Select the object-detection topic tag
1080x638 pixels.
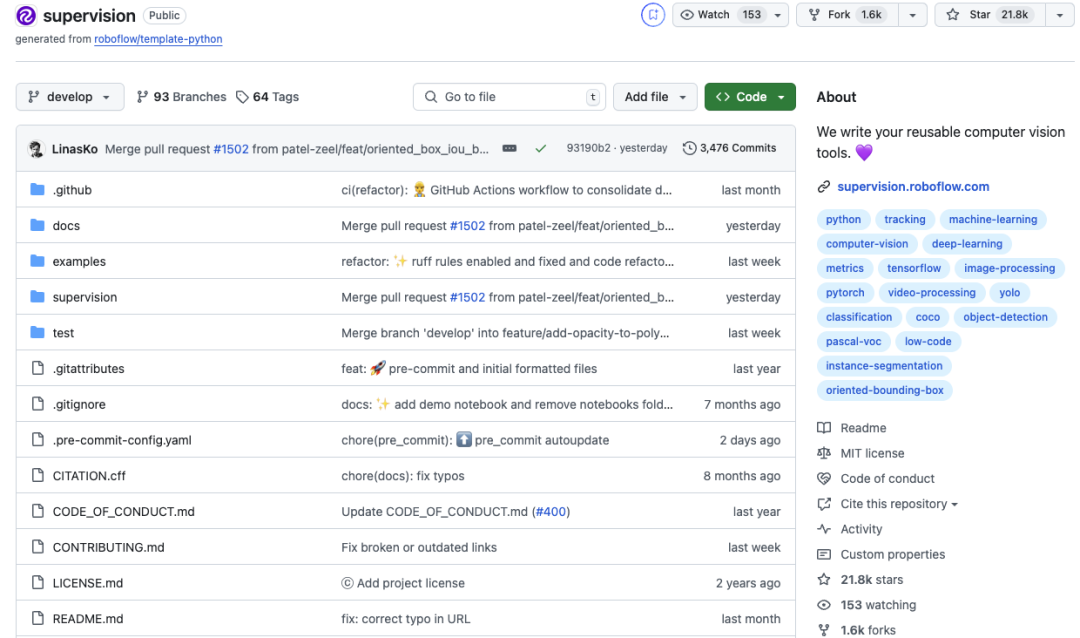[1005, 317]
